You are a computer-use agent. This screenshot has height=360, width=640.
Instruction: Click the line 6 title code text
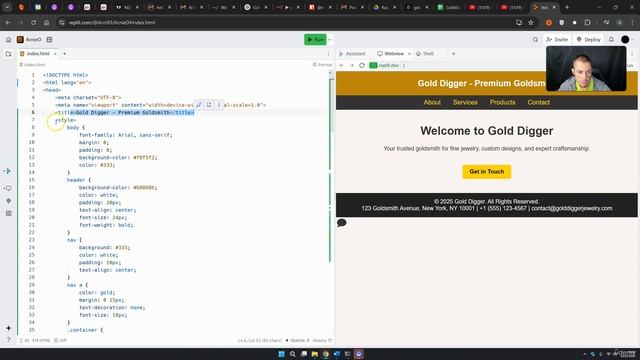(125, 113)
